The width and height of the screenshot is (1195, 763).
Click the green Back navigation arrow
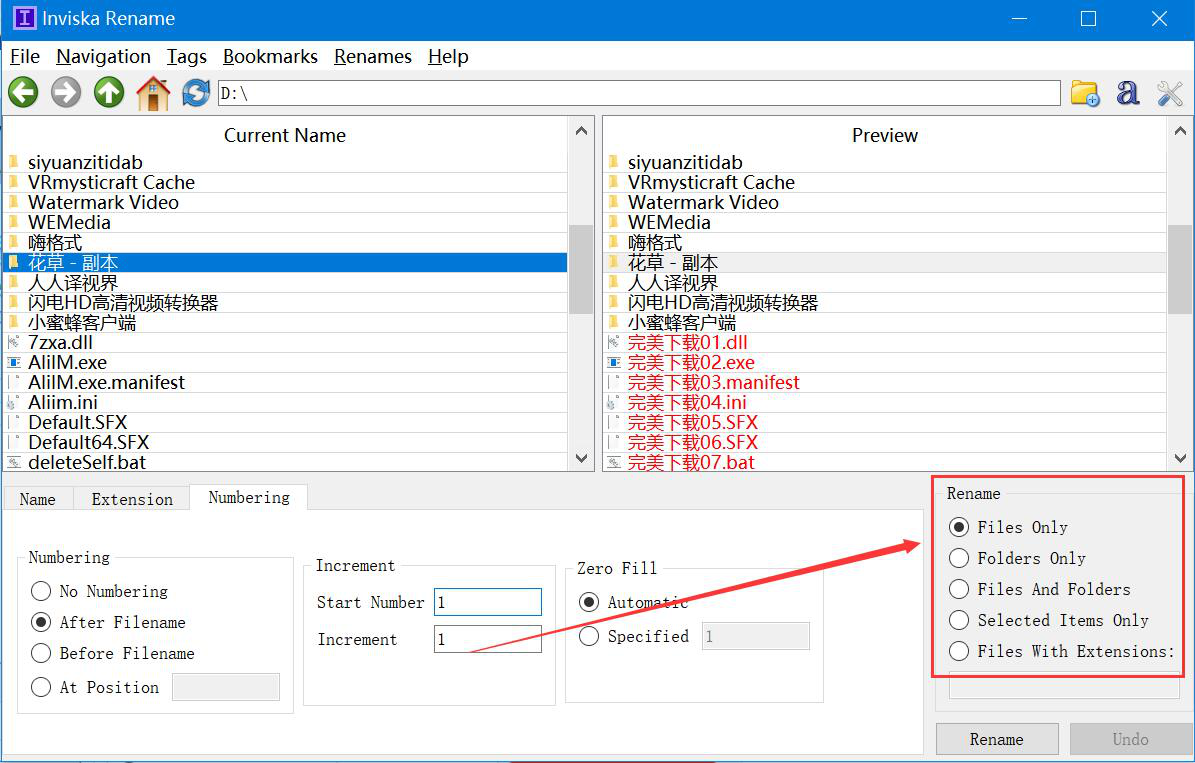[x=23, y=93]
